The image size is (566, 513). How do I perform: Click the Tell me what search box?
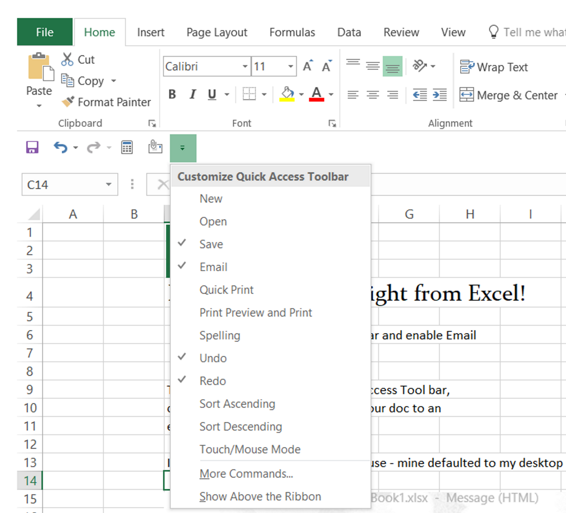(526, 32)
